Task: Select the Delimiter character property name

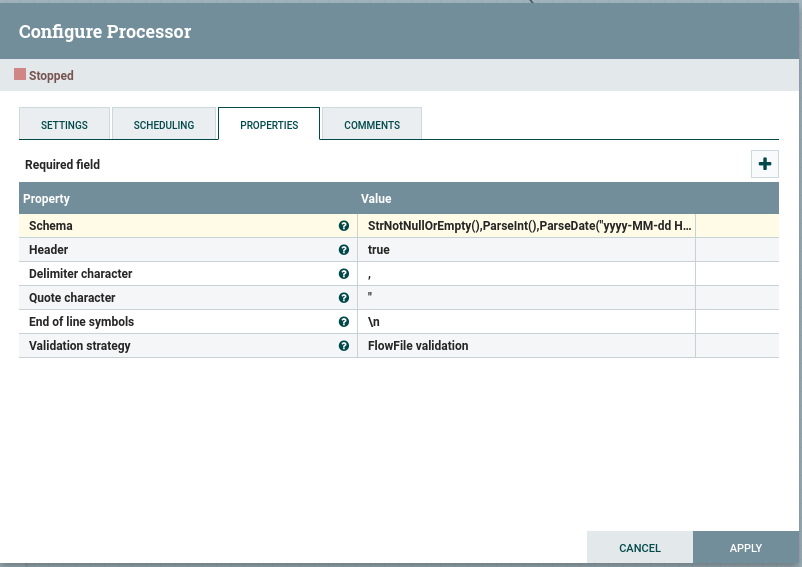Action: tap(81, 274)
